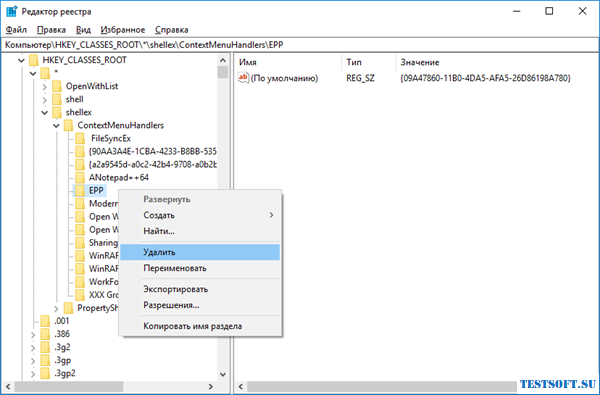The width and height of the screenshot is (600, 395).
Task: Collapse the HKEY_CLASSES_ROOT node
Action: tap(21, 60)
